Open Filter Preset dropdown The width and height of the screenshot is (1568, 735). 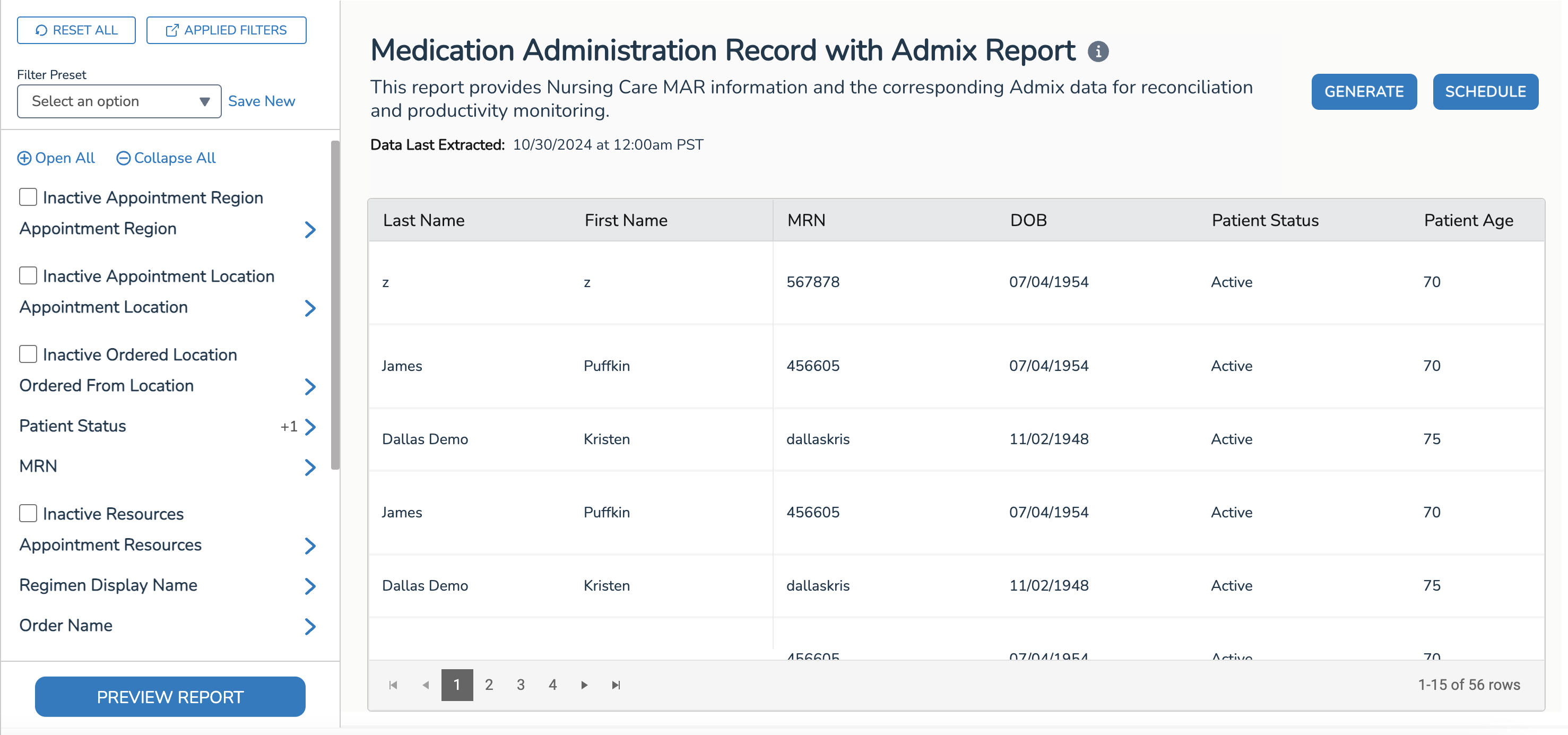119,101
